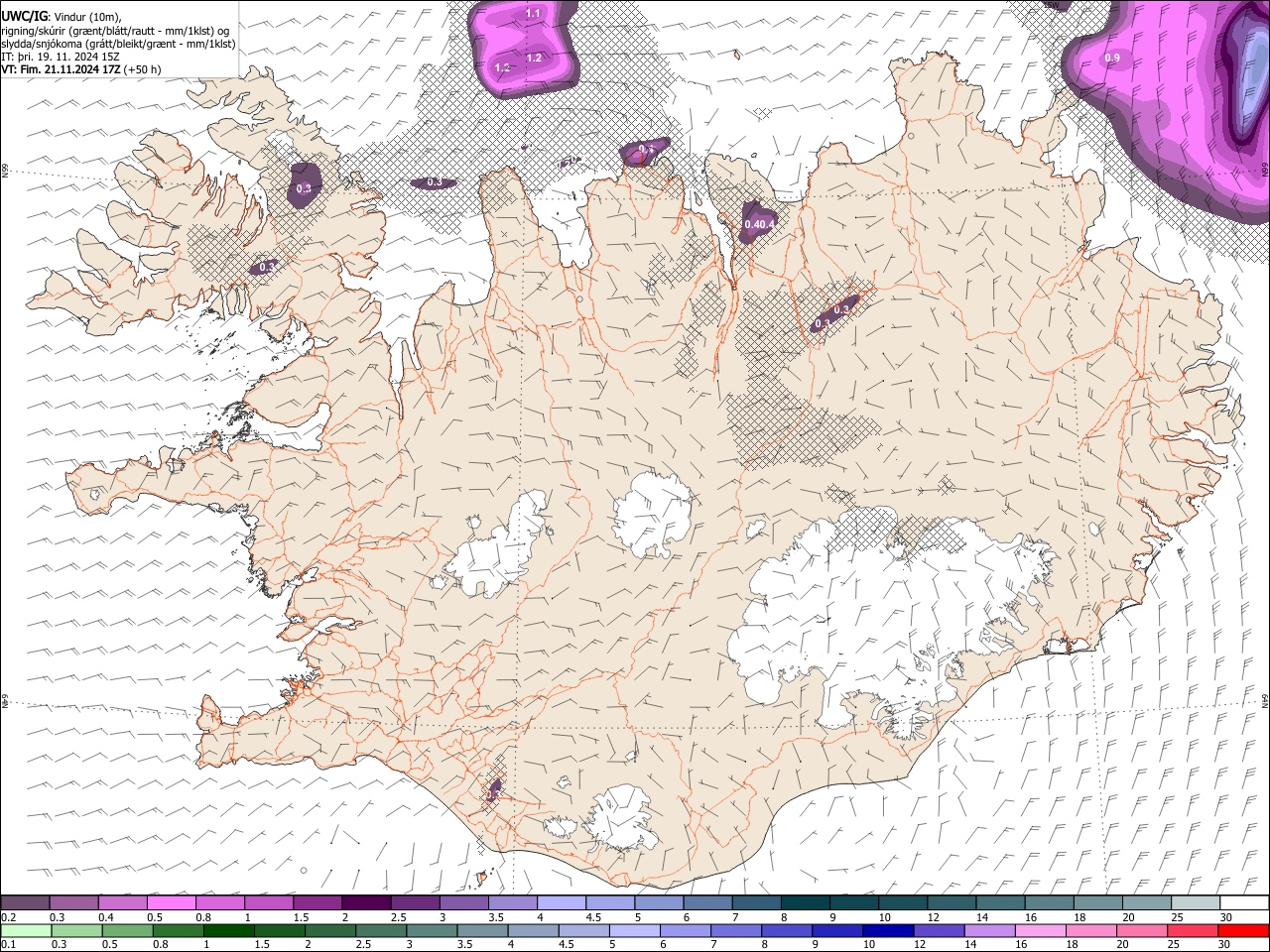Click the 'rigning/skúrir' legend description line
This screenshot has width=1270, height=952.
click(x=115, y=30)
